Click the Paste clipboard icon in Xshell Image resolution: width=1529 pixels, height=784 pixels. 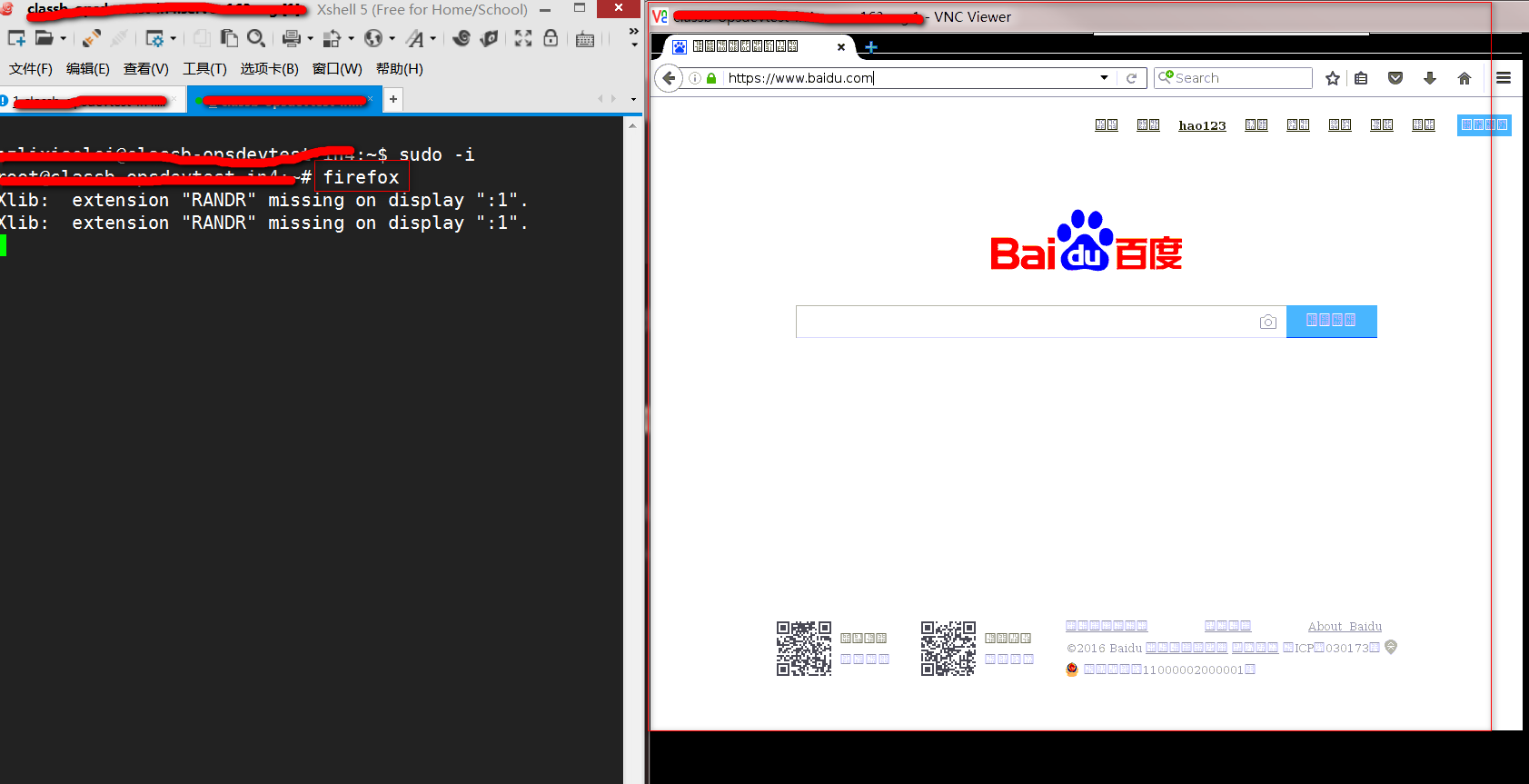click(x=229, y=38)
